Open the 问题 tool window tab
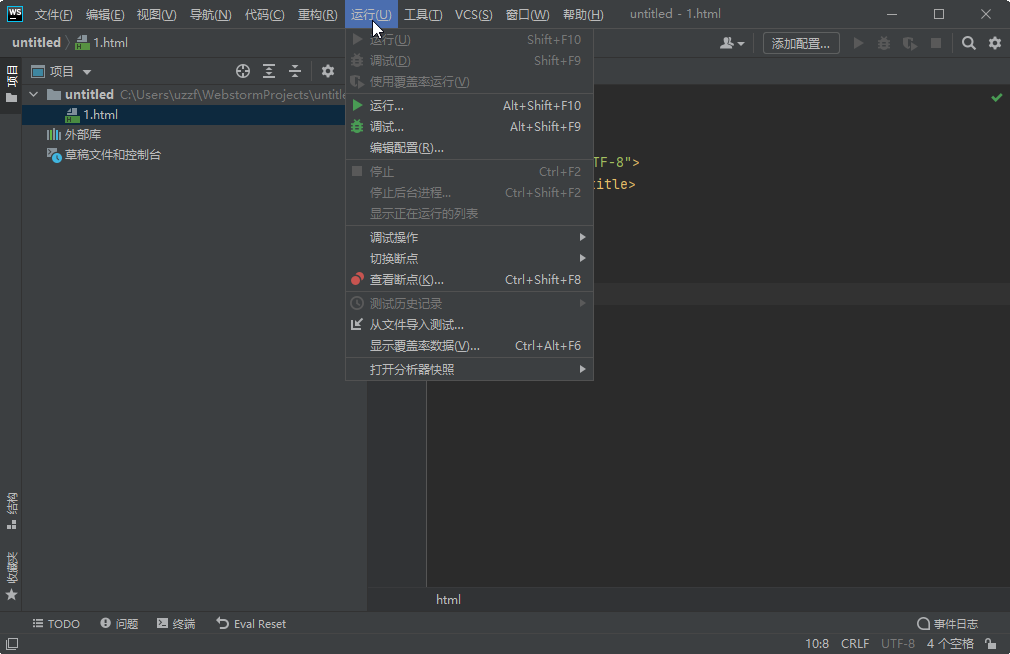Viewport: 1010px width, 654px height. click(119, 624)
